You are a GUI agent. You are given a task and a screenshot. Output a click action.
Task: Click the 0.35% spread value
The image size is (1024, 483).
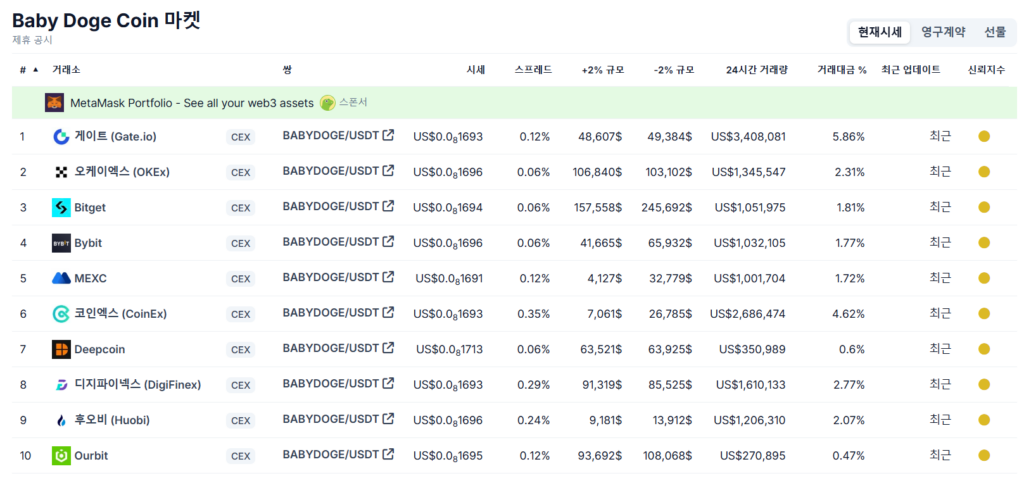[535, 314]
